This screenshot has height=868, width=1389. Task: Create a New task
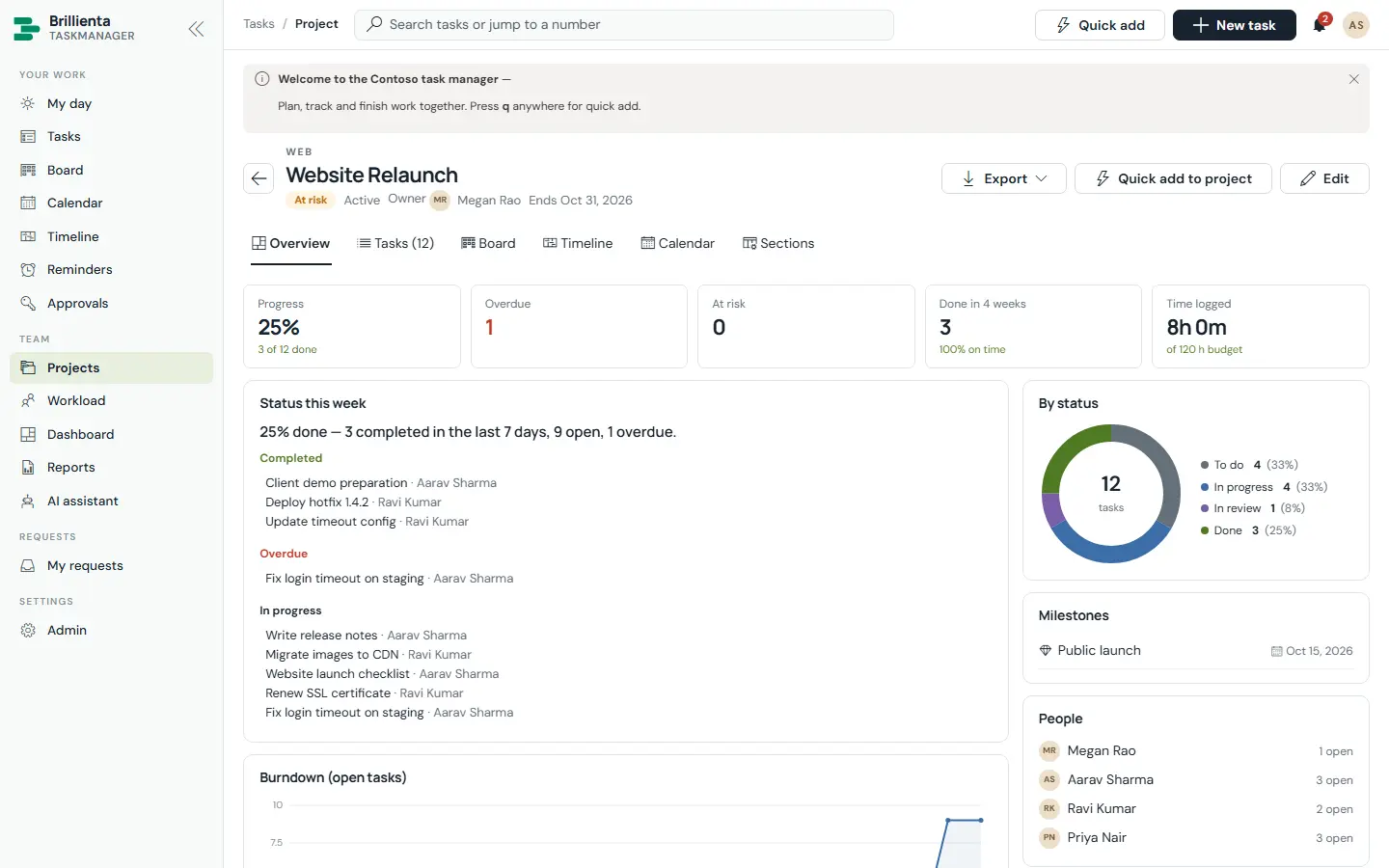click(x=1234, y=25)
